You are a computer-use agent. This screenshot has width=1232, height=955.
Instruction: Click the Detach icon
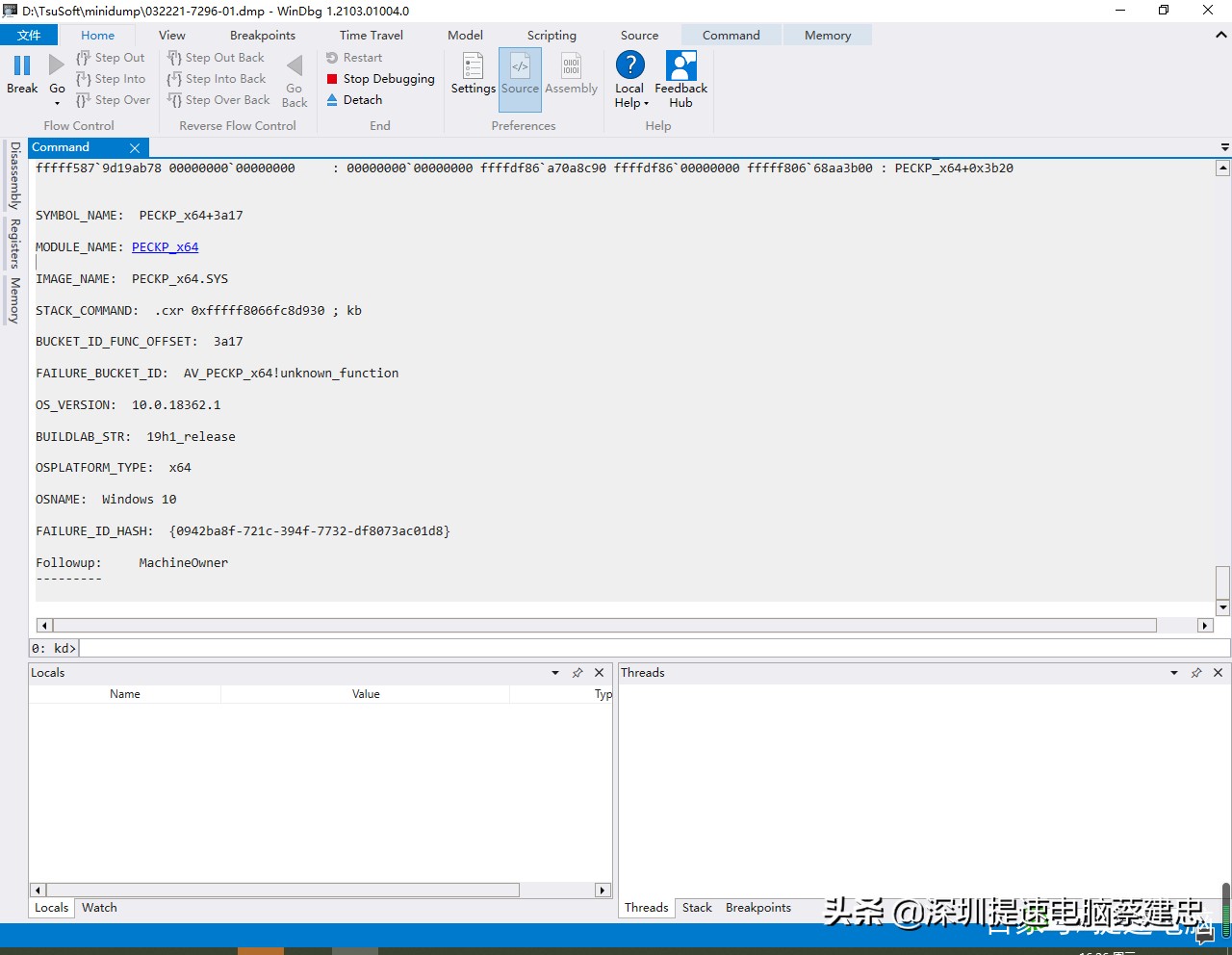tap(332, 99)
